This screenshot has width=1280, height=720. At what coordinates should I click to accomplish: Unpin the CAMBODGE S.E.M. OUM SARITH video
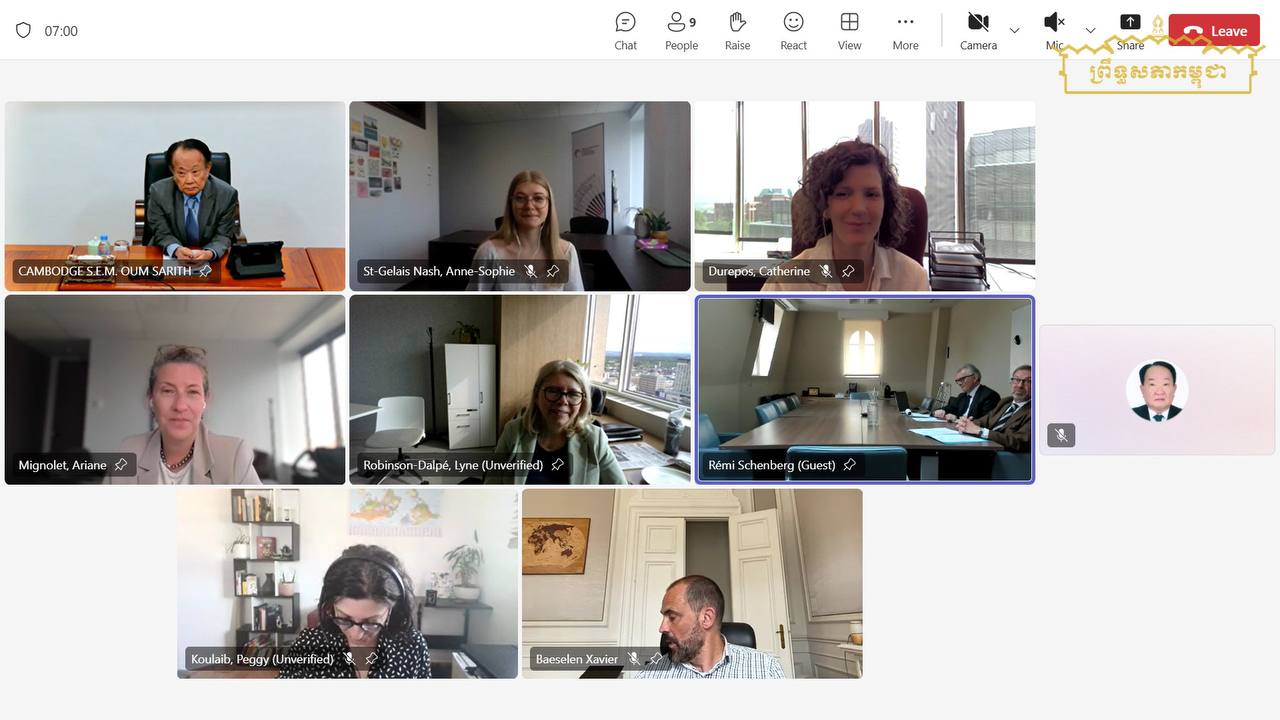pyautogui.click(x=206, y=271)
